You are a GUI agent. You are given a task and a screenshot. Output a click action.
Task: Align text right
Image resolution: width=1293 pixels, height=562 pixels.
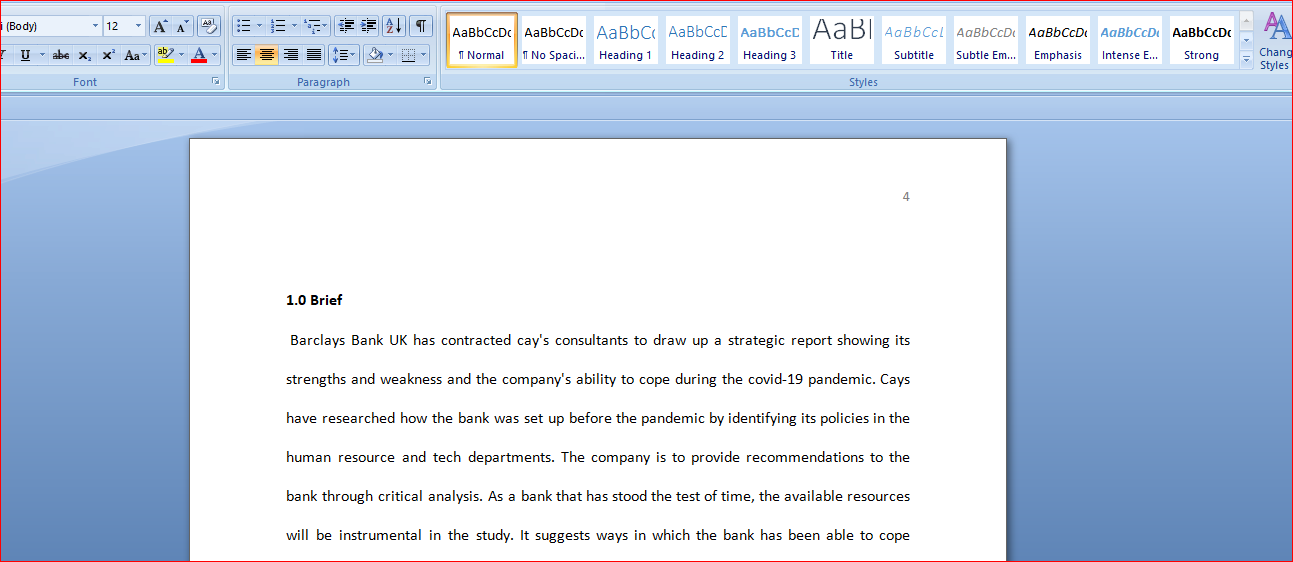(x=290, y=55)
